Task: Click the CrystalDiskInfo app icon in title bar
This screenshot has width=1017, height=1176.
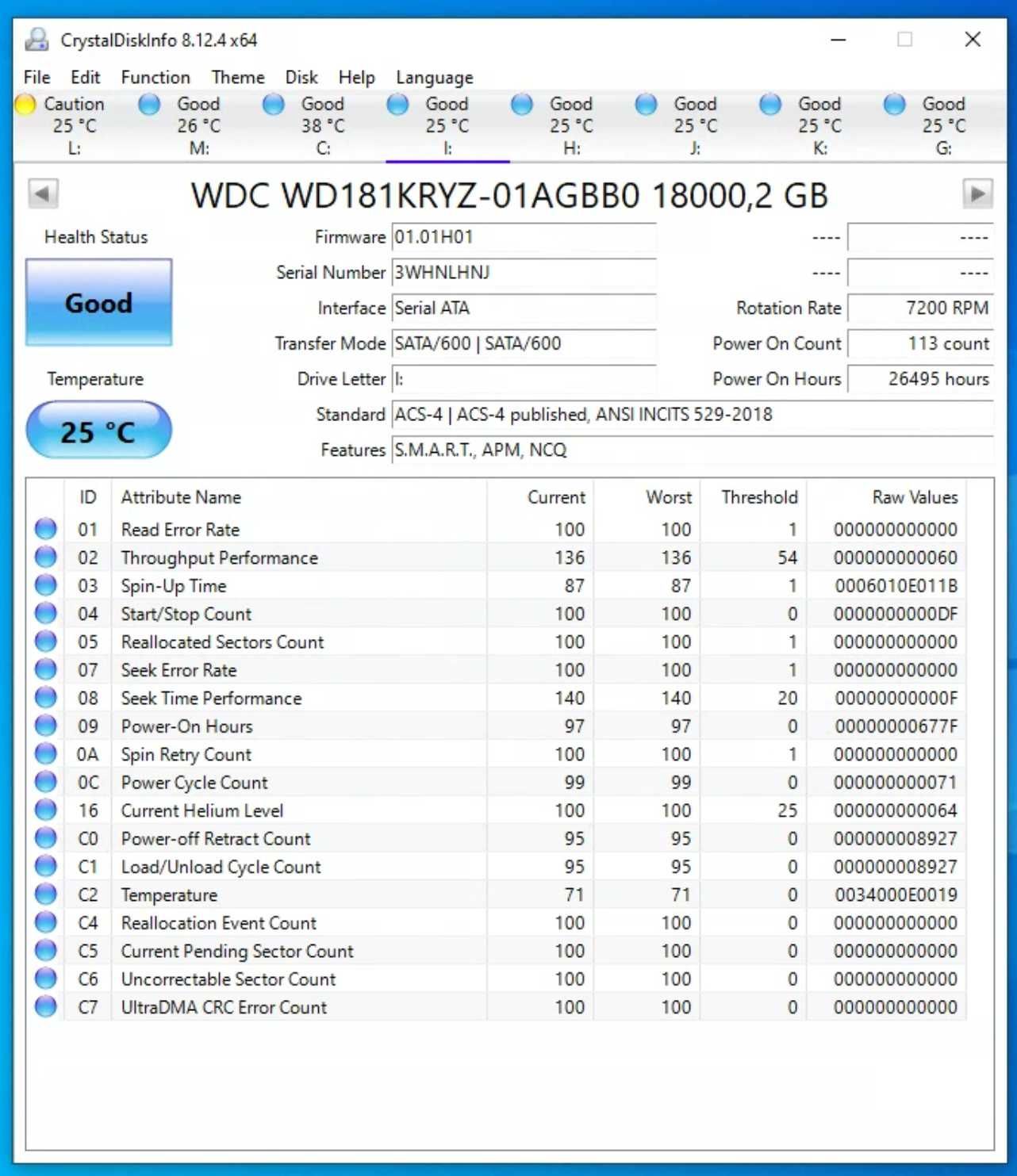Action: (36, 40)
